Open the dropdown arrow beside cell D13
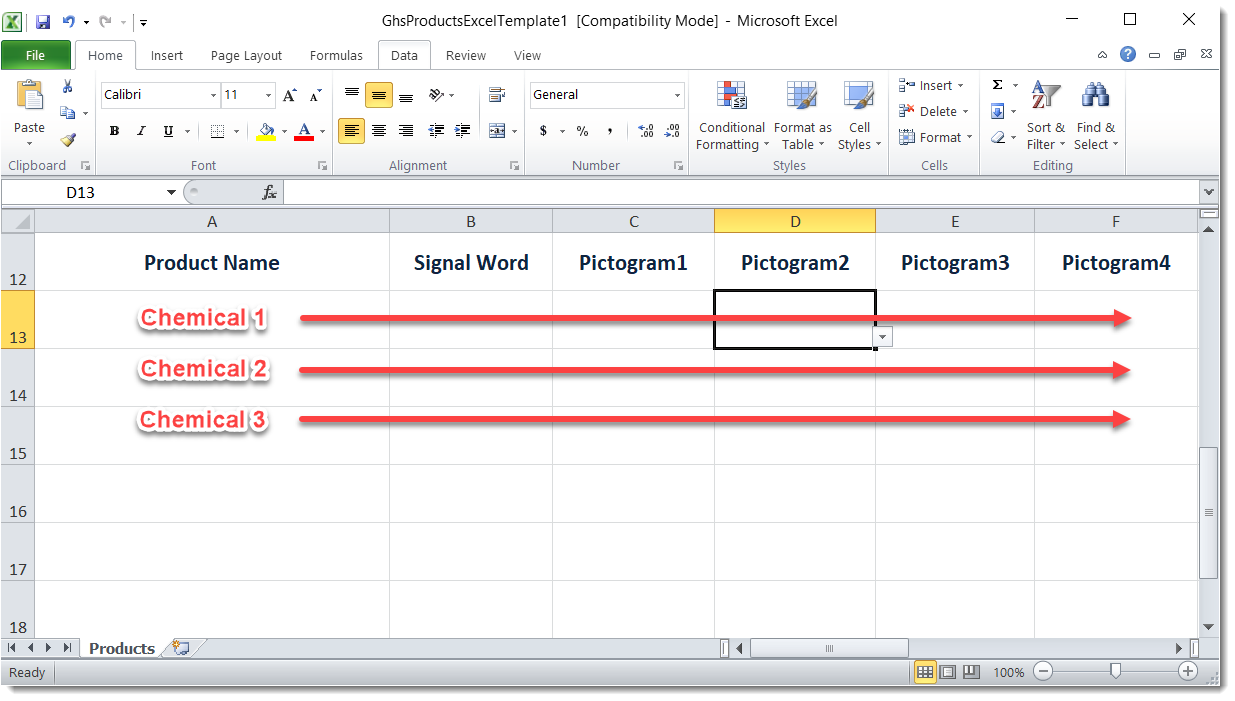Viewport: 1235px width, 701px height. (x=883, y=338)
